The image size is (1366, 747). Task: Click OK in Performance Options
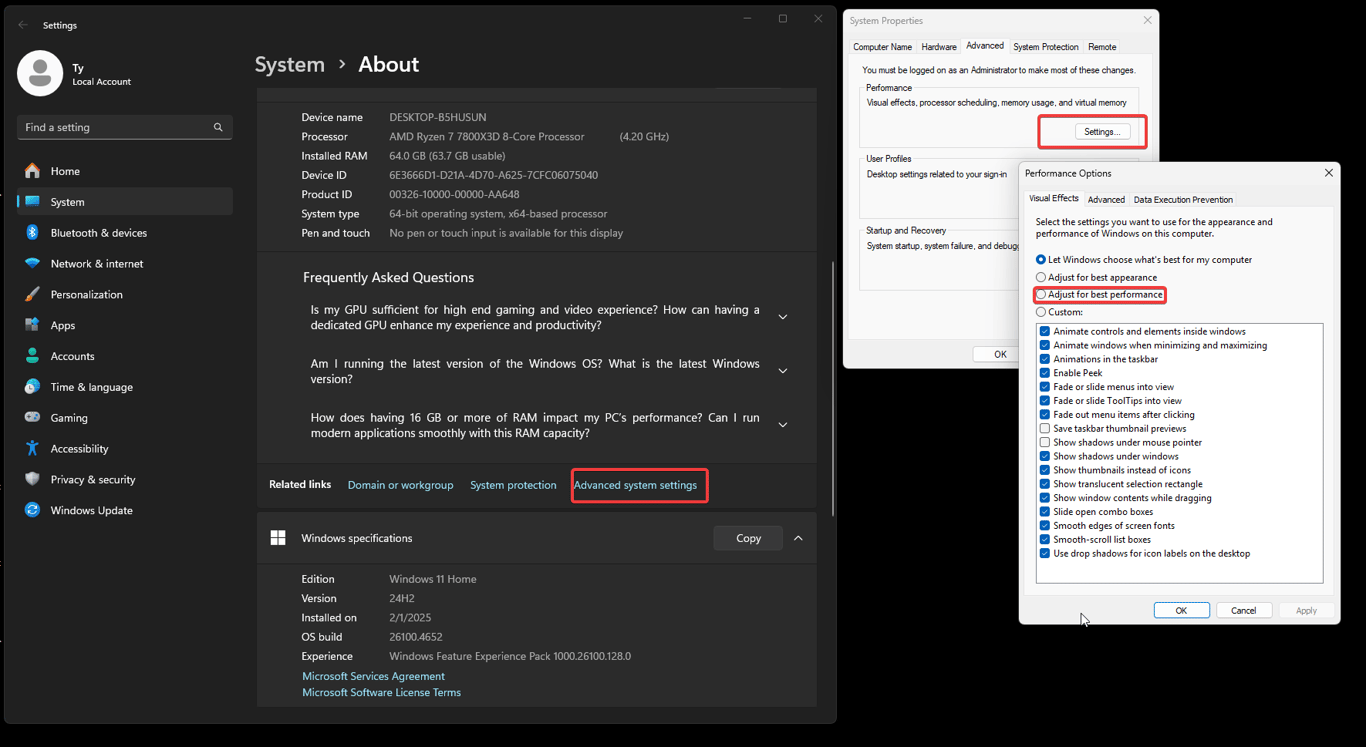tap(1181, 611)
